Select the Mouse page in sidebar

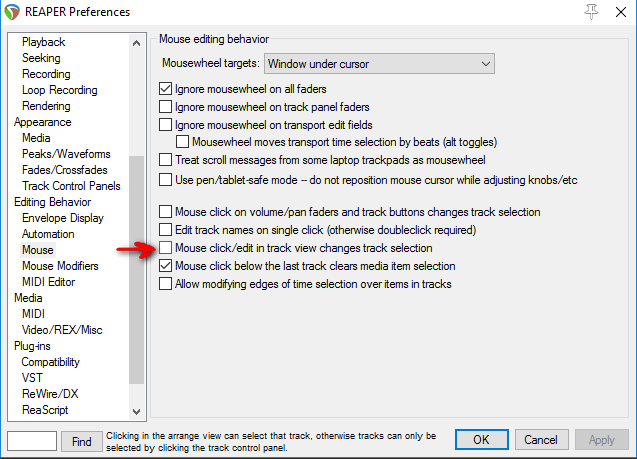[x=37, y=250]
